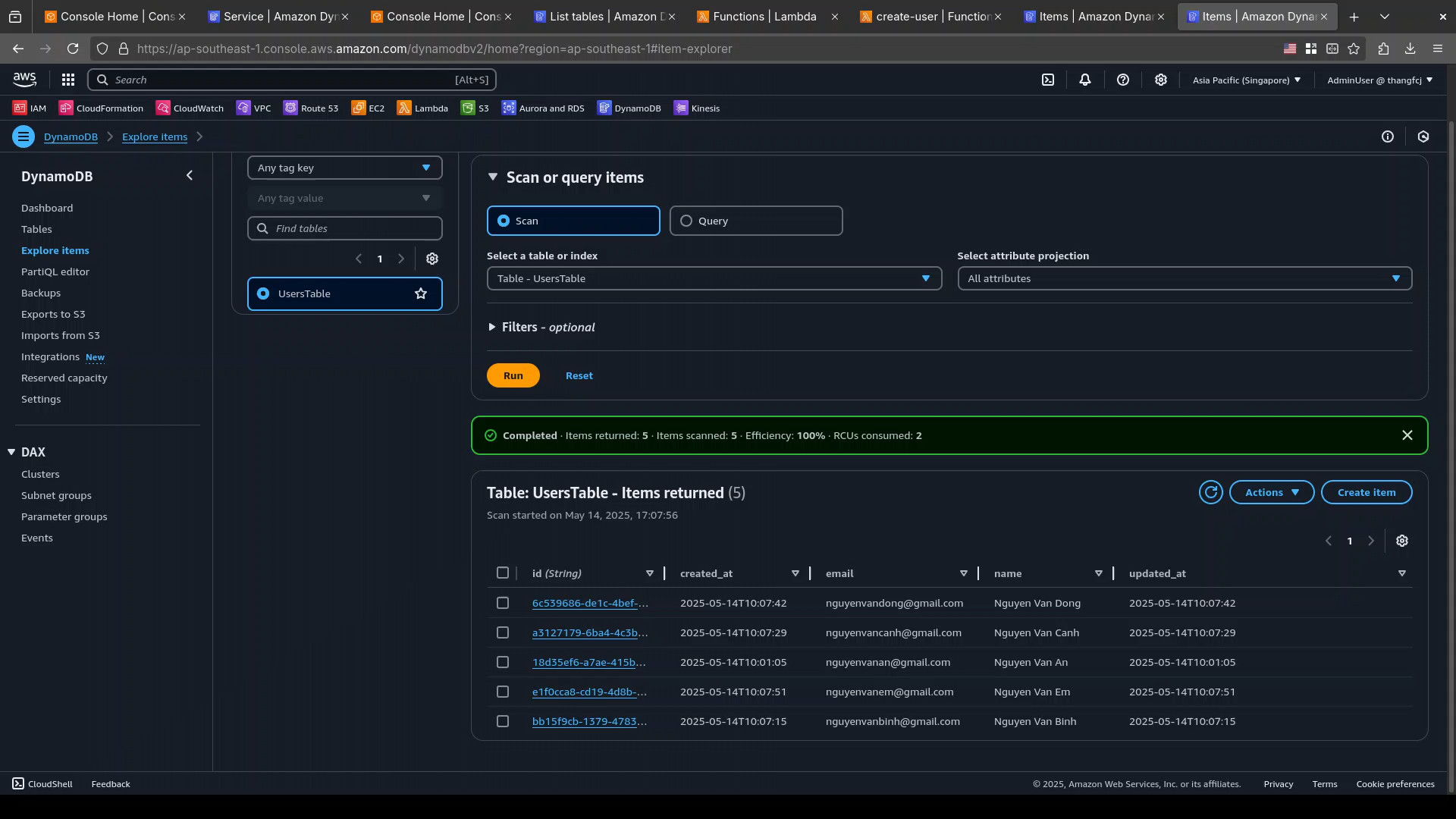Run the scan

click(513, 375)
